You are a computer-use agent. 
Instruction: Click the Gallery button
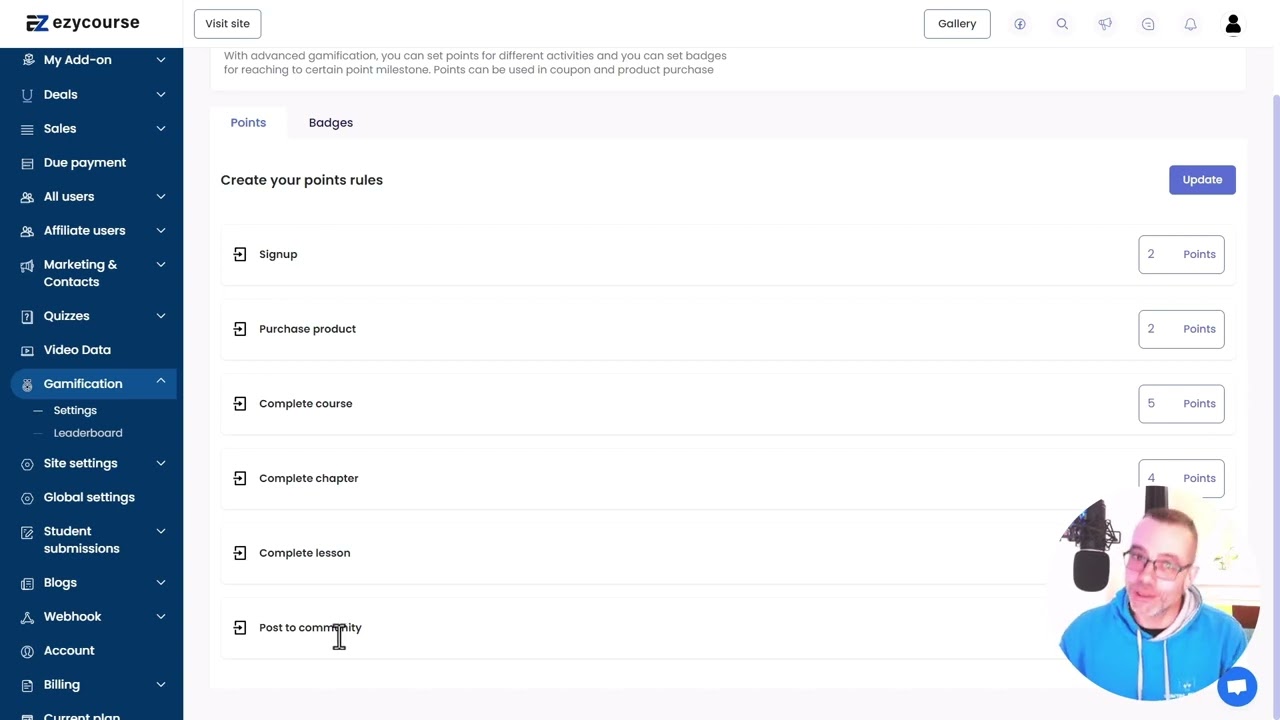click(957, 24)
